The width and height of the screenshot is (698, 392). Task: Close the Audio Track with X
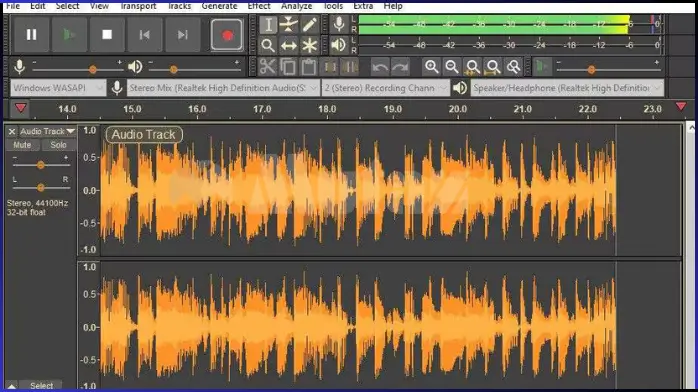(12, 131)
